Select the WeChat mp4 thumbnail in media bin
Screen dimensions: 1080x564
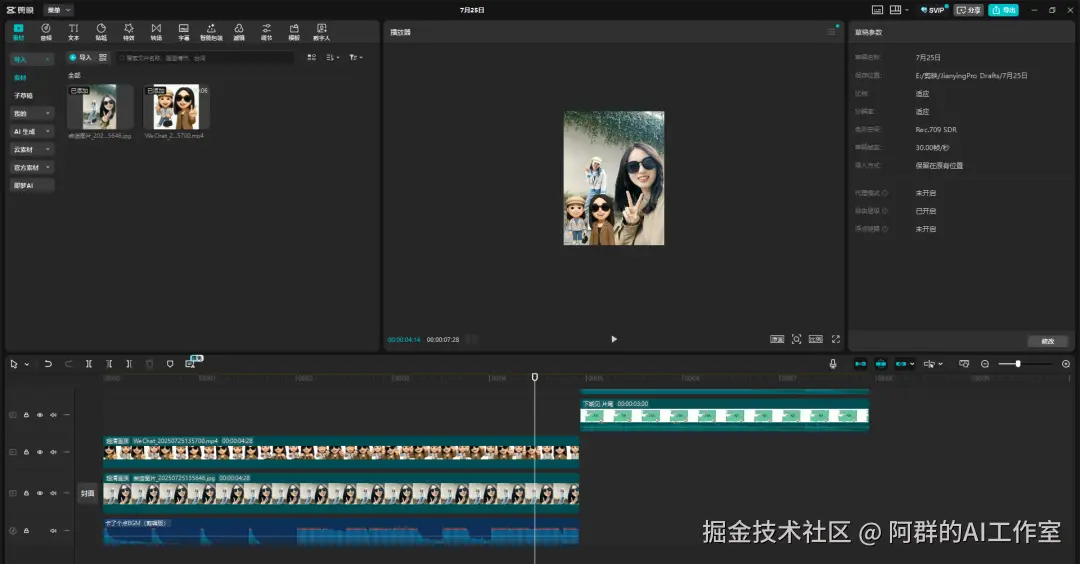coord(176,107)
